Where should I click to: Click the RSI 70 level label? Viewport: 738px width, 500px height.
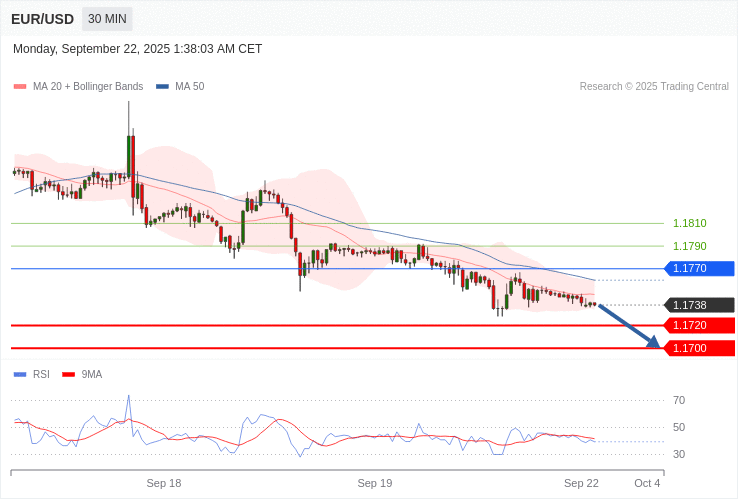click(x=679, y=400)
